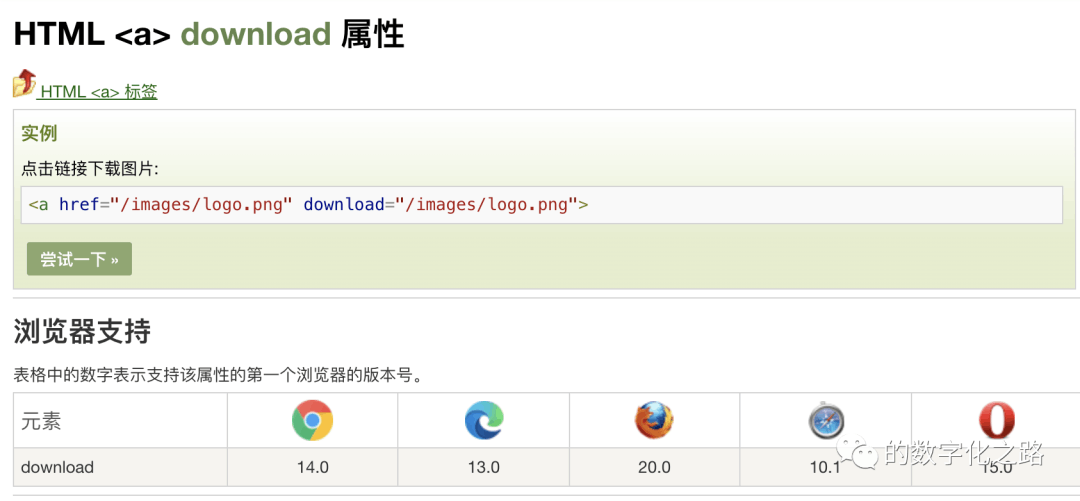Click the page title HTML <a> download 属性
The width and height of the screenshot is (1080, 501).
(x=209, y=34)
